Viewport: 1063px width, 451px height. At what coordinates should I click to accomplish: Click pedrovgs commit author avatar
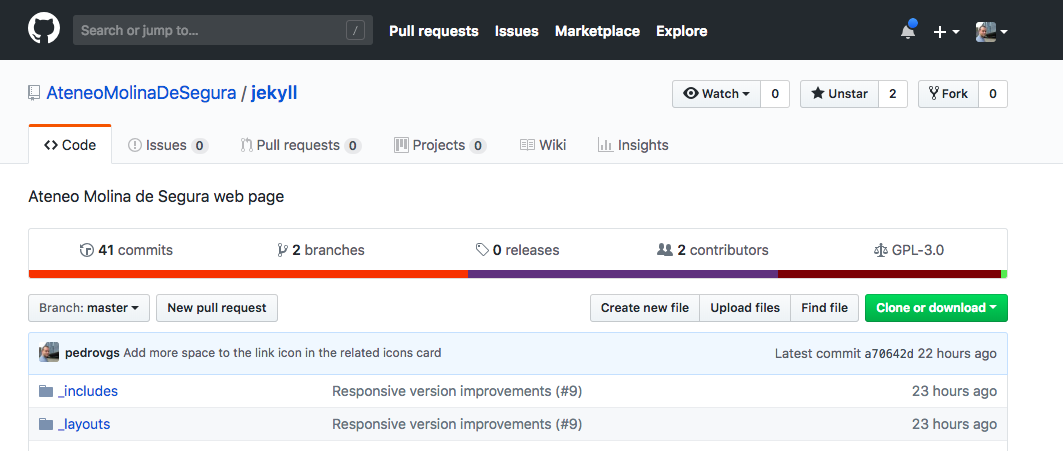pyautogui.click(x=49, y=353)
